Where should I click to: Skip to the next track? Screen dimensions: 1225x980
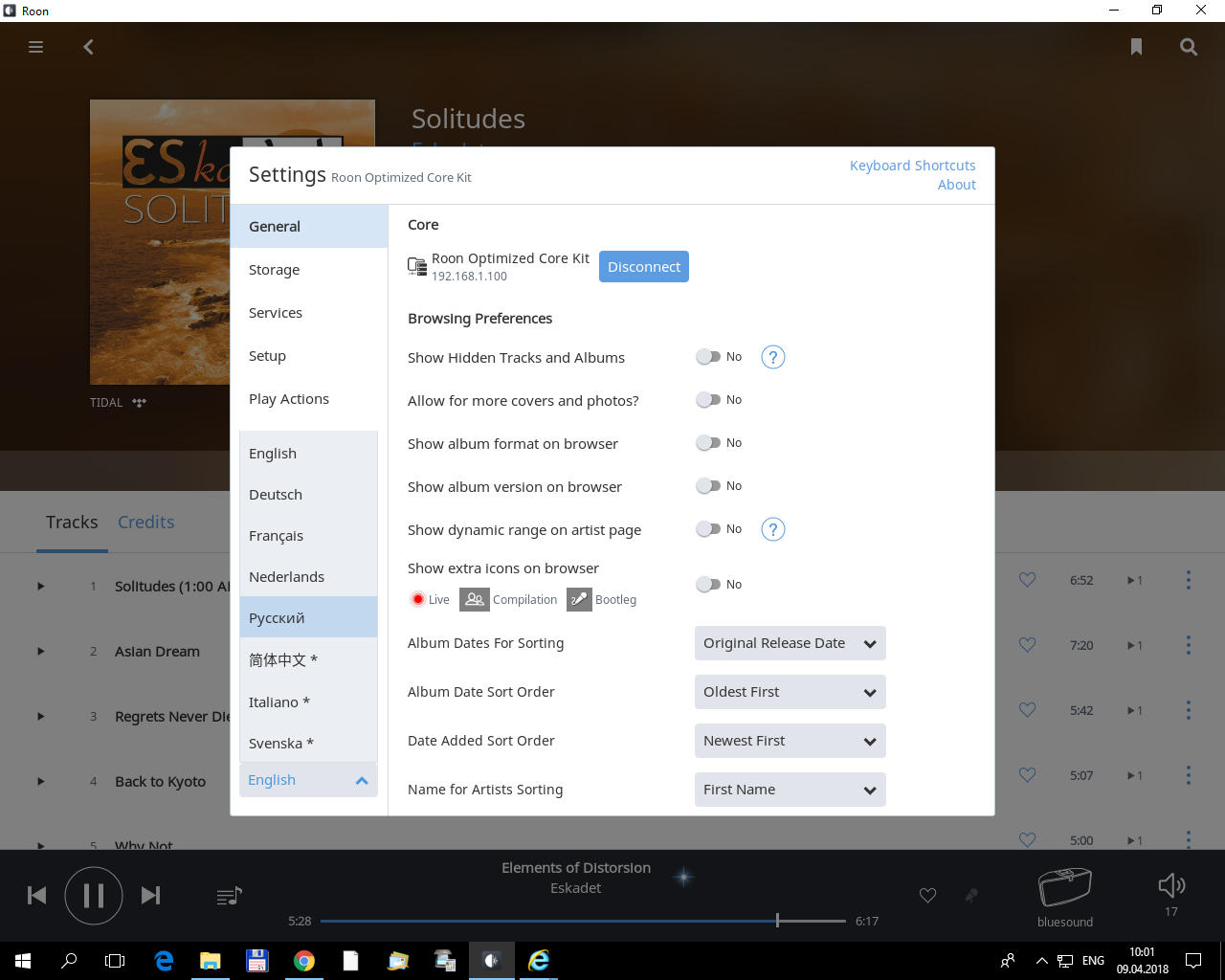tap(150, 896)
